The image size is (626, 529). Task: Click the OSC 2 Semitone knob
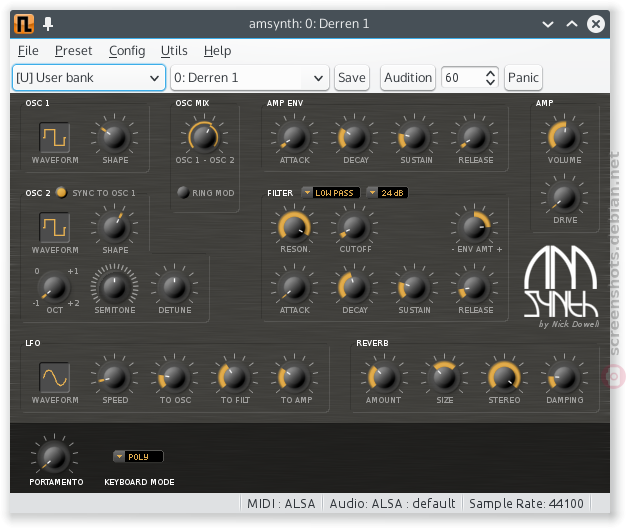coord(115,287)
